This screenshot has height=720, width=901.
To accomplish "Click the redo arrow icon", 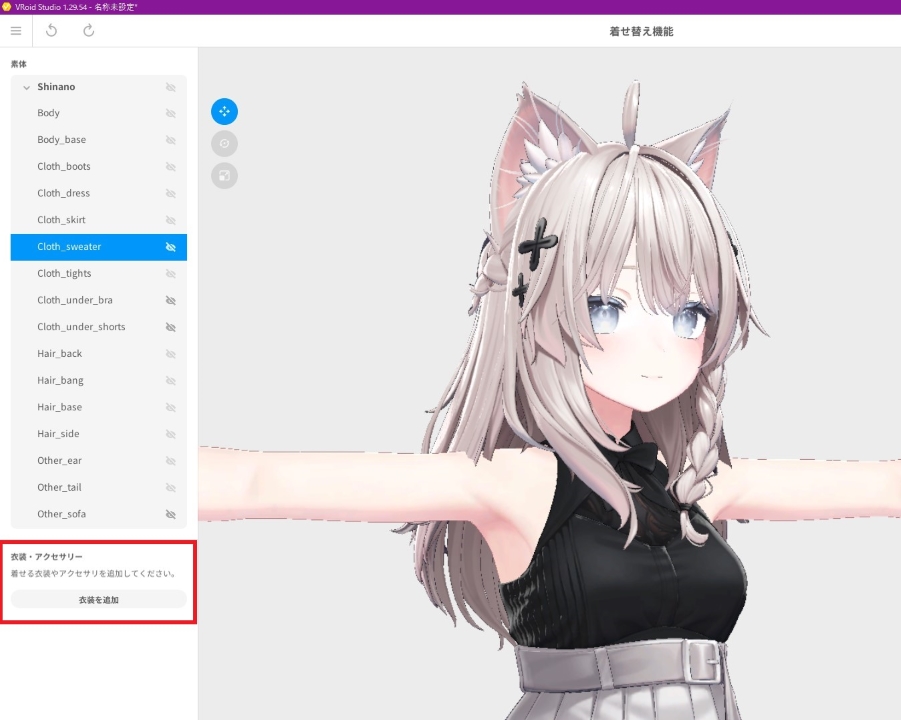I will pyautogui.click(x=88, y=30).
